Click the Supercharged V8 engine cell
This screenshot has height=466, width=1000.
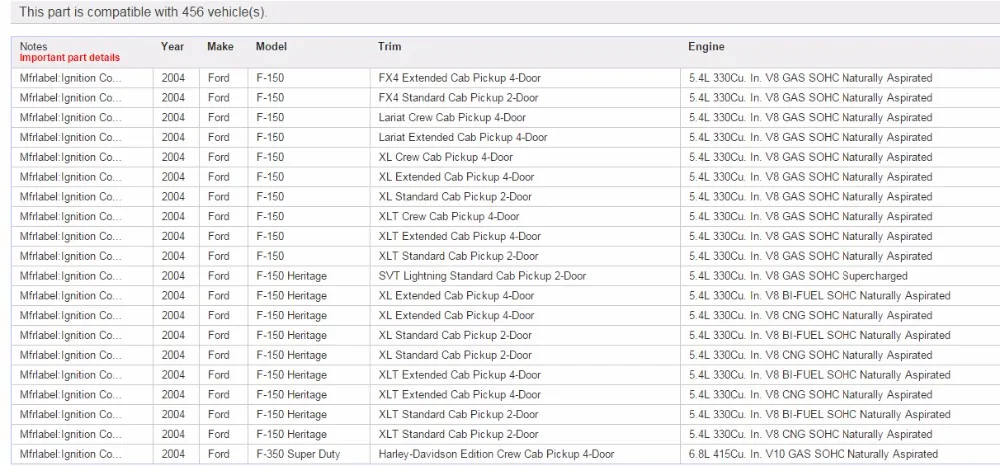pyautogui.click(x=798, y=276)
